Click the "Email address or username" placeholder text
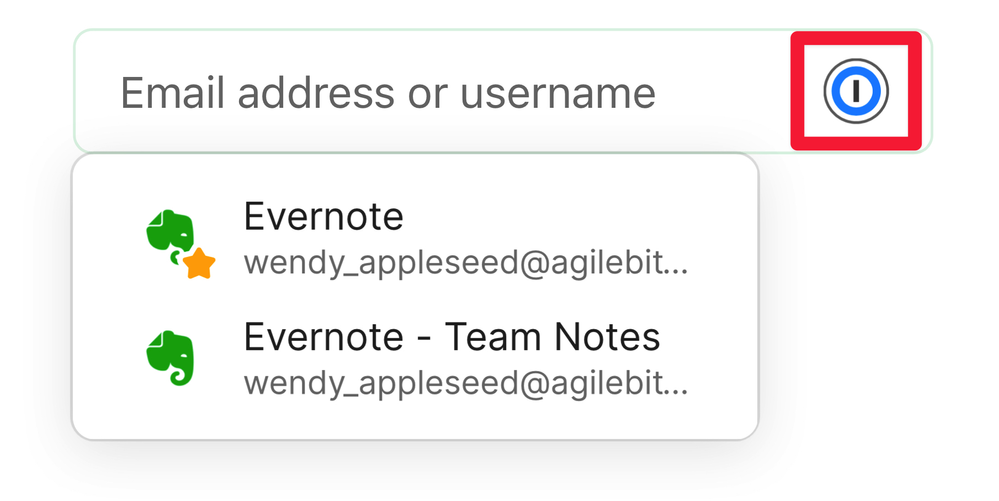This screenshot has height=501, width=999. point(388,93)
